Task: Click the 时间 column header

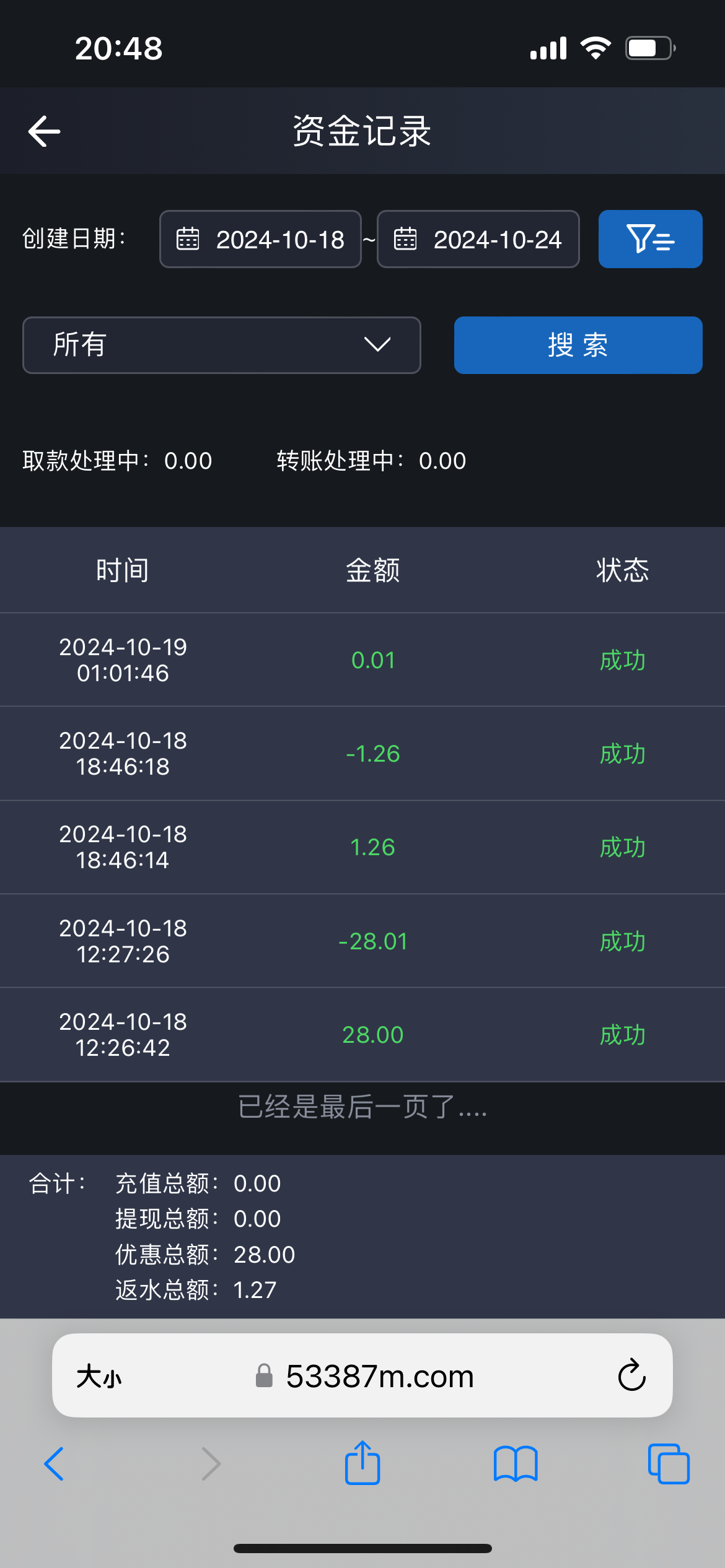Action: (x=122, y=570)
